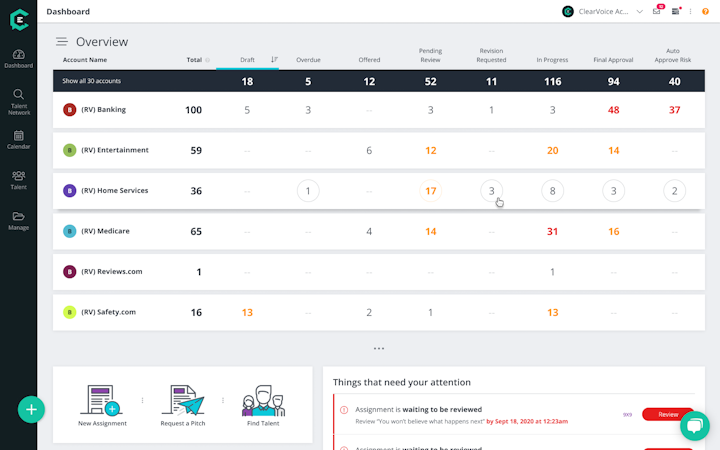The image size is (720, 450).
Task: Select the Revision Requested column header
Action: [x=491, y=55]
